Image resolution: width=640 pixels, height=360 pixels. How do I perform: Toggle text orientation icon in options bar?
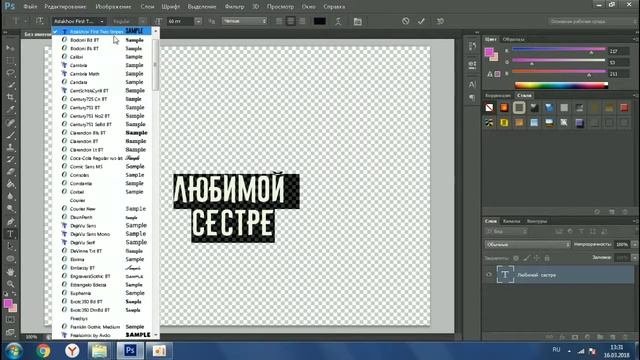click(40, 21)
